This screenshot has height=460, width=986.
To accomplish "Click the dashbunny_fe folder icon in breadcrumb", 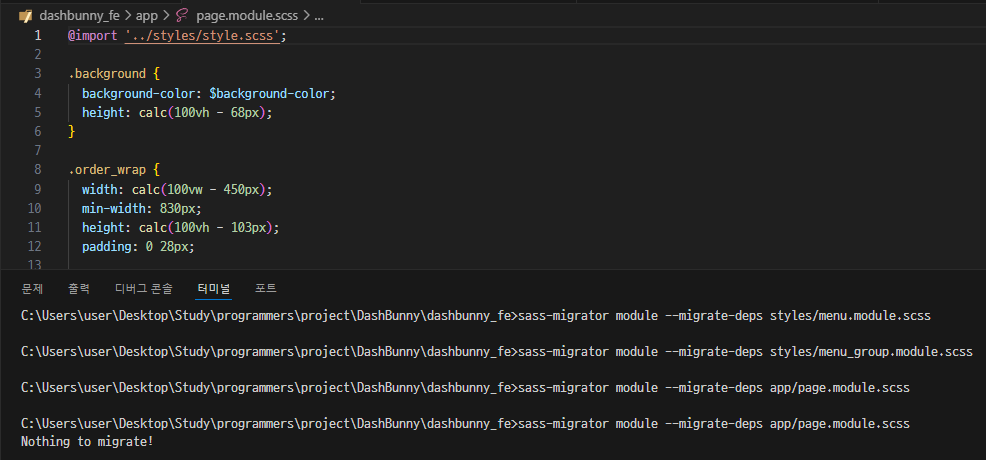I will [x=26, y=16].
